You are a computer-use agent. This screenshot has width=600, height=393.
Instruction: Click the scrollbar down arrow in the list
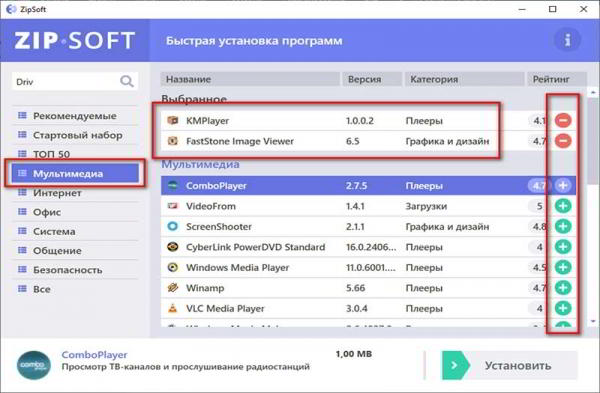click(x=593, y=321)
